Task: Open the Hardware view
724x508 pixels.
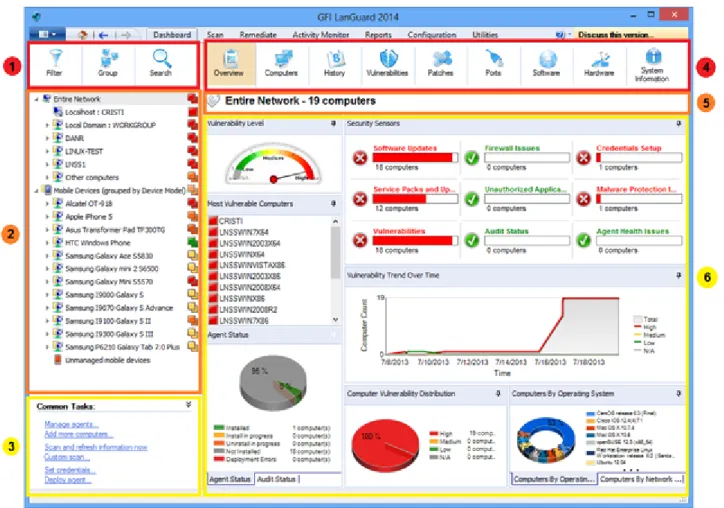Action: point(599,63)
